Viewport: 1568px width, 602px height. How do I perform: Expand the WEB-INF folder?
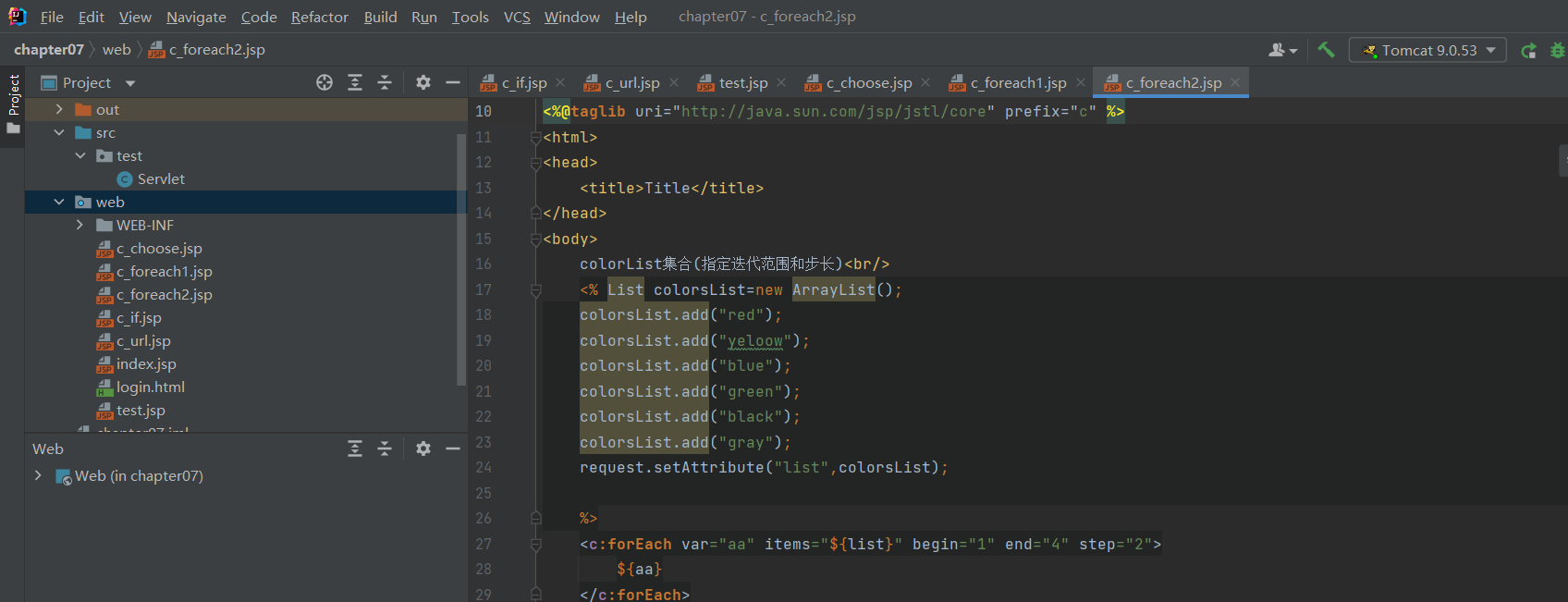tap(80, 225)
